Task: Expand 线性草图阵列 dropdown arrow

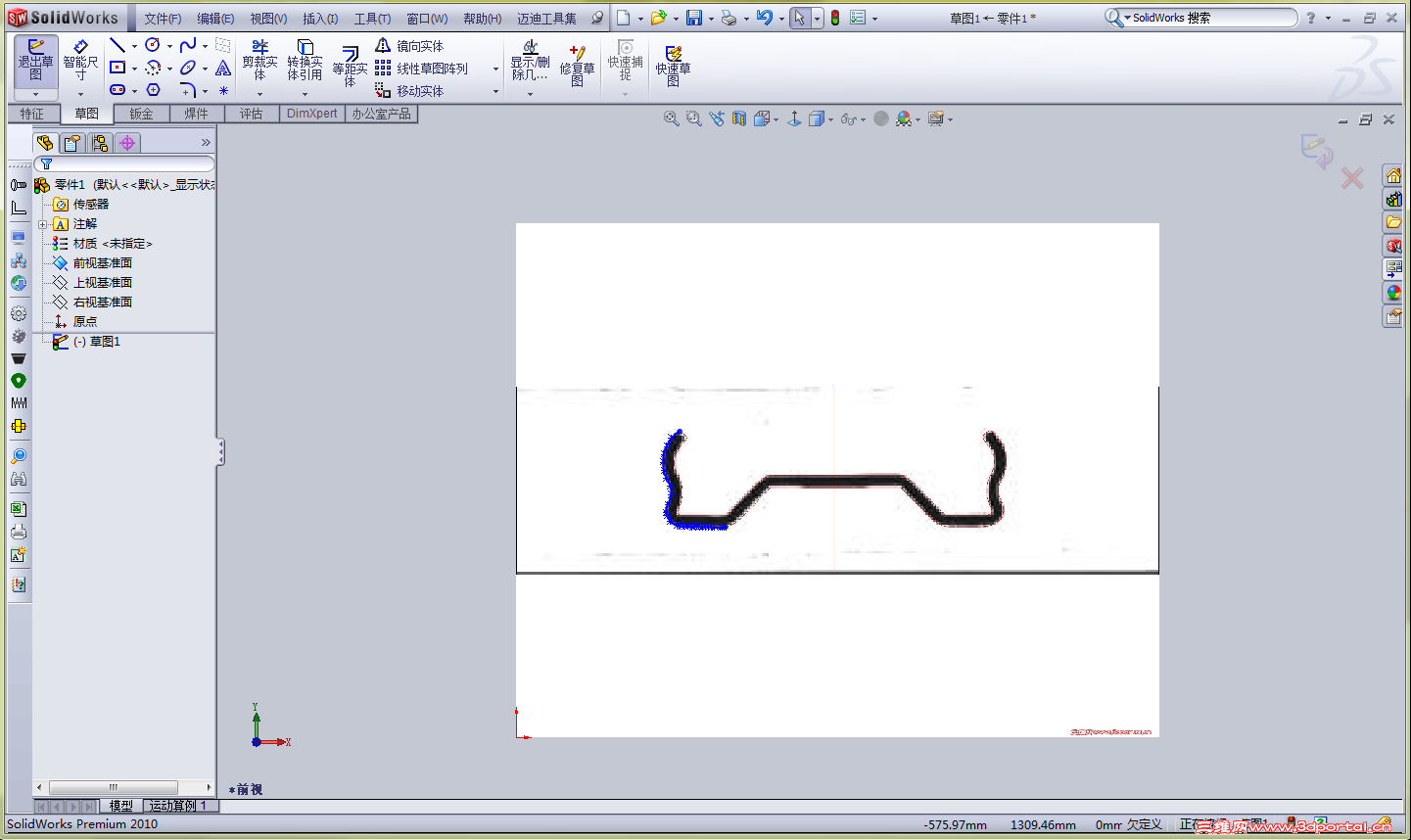Action: pos(495,69)
